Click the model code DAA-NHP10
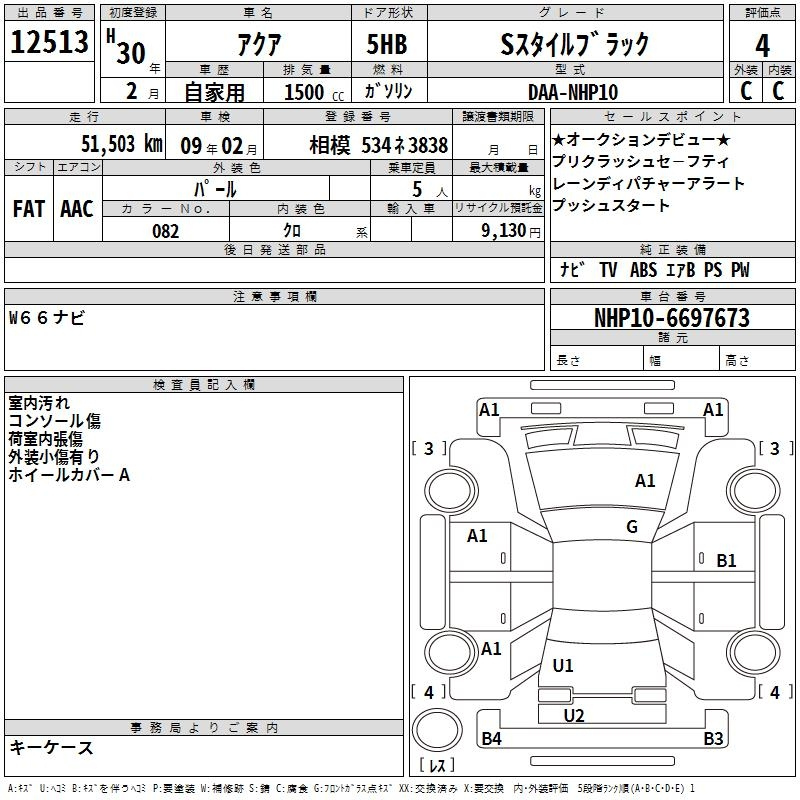Screen dimensions: 800x800 (573, 92)
